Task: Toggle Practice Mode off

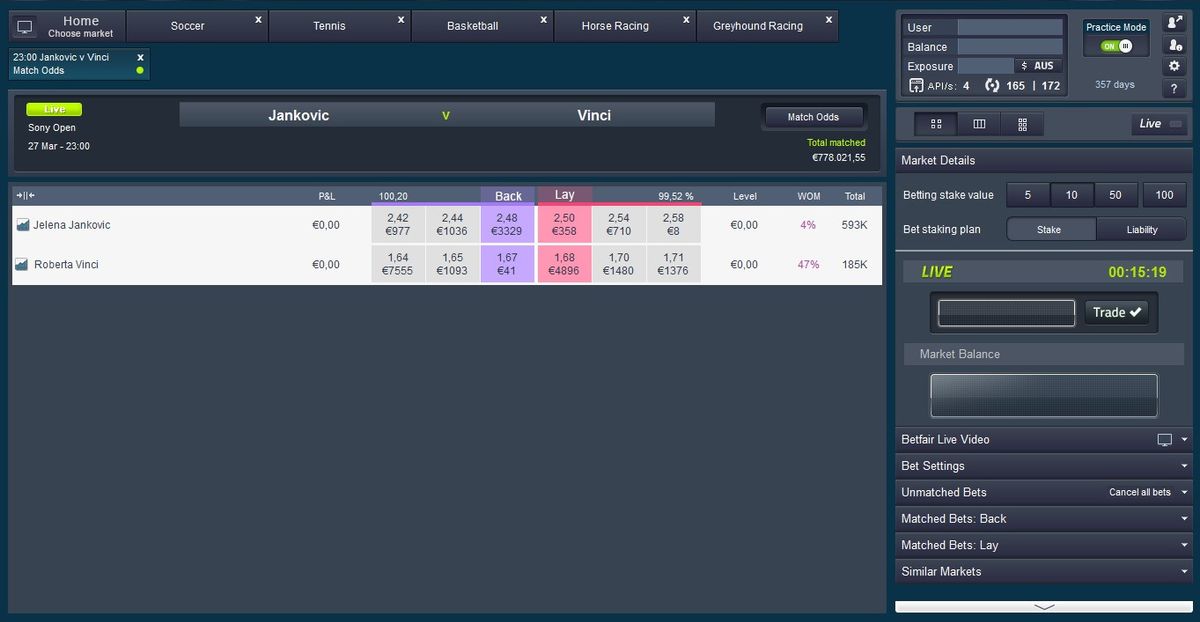Action: [x=1115, y=44]
